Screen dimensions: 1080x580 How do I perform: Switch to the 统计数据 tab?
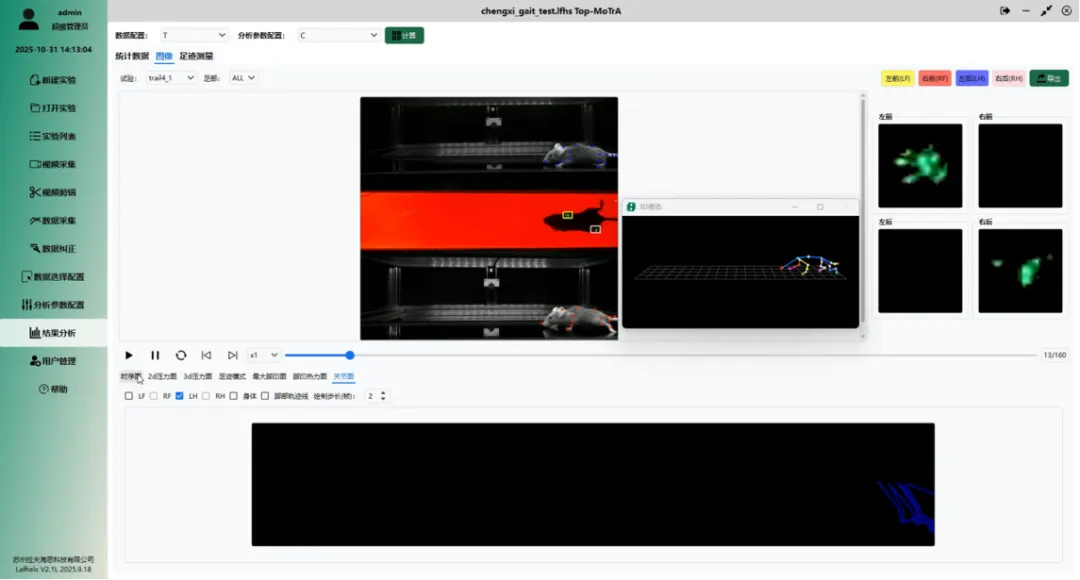(132, 56)
